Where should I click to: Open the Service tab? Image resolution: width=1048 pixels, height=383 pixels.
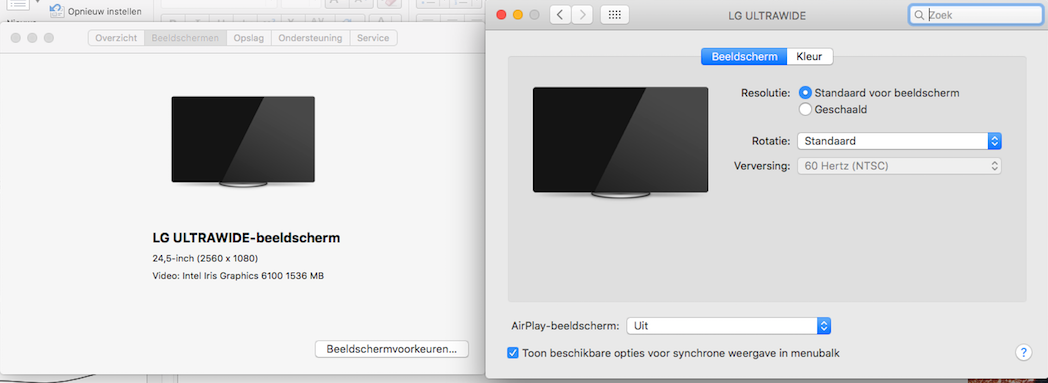point(373,38)
